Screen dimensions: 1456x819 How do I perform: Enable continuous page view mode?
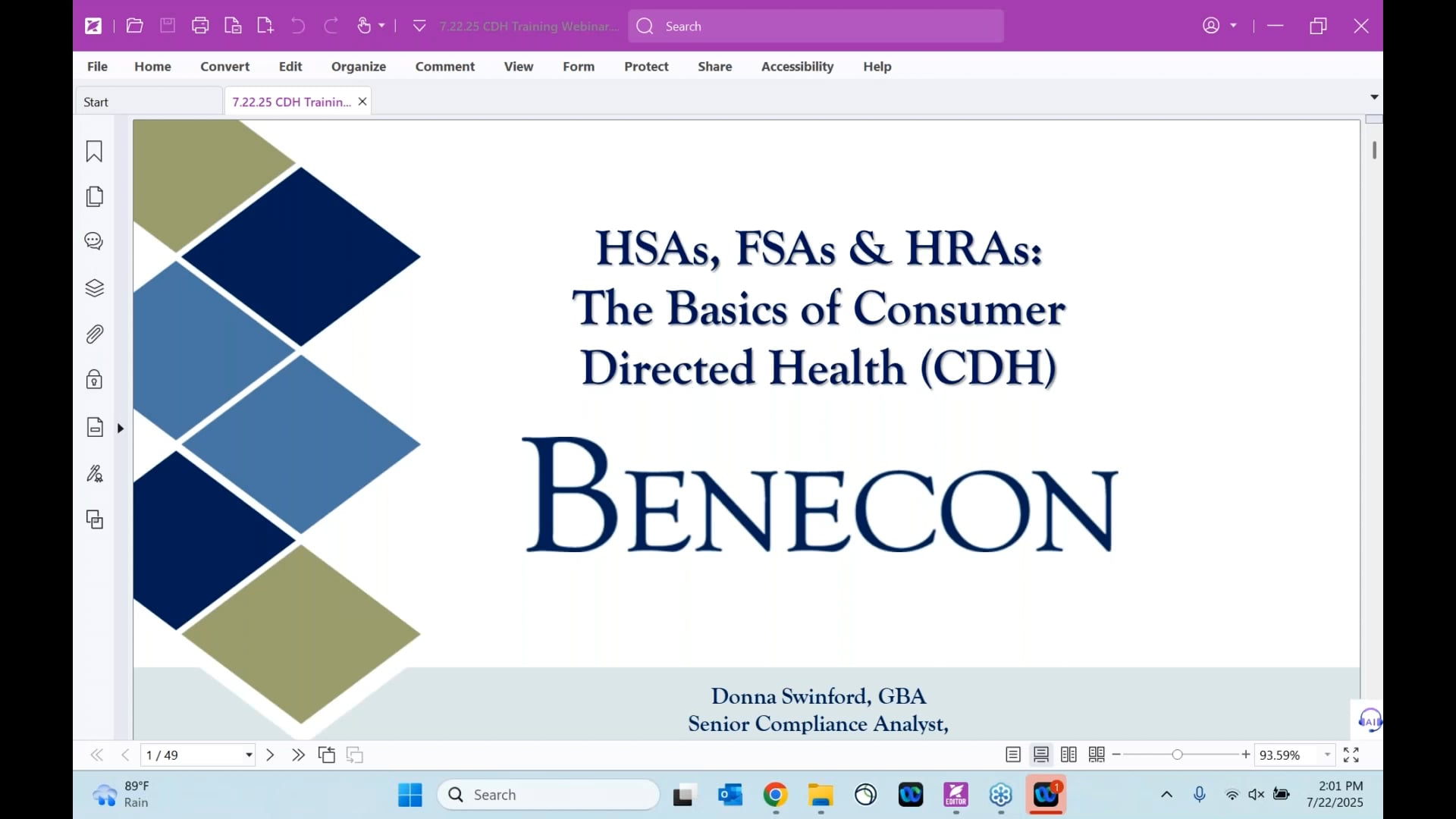[x=1041, y=755]
